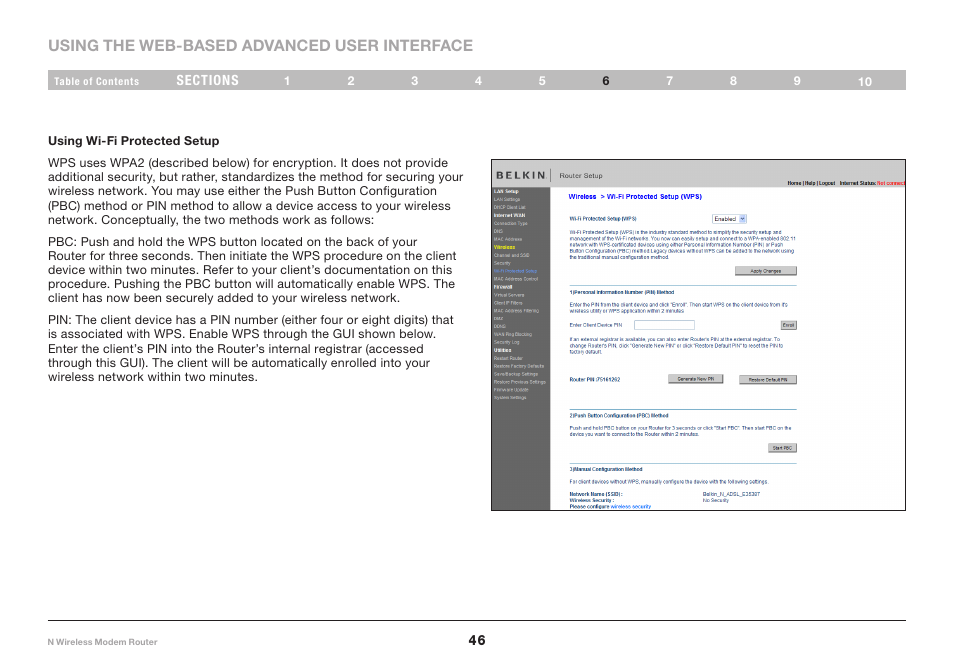The image size is (954, 668).
Task: Click the Restore Default PIN button
Action: 768,380
